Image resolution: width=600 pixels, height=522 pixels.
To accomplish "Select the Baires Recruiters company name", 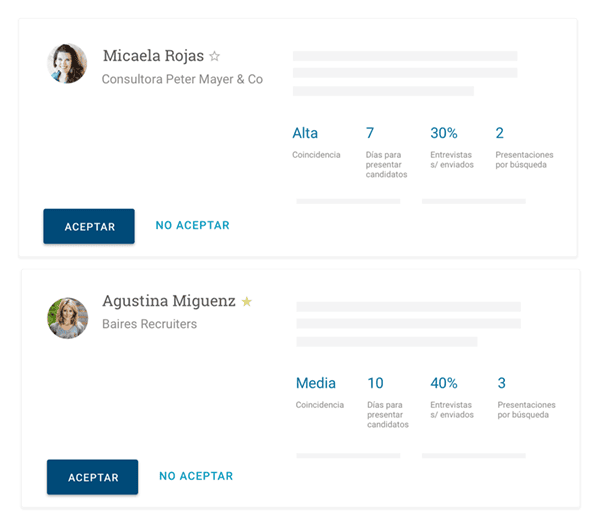I will pyautogui.click(x=149, y=324).
